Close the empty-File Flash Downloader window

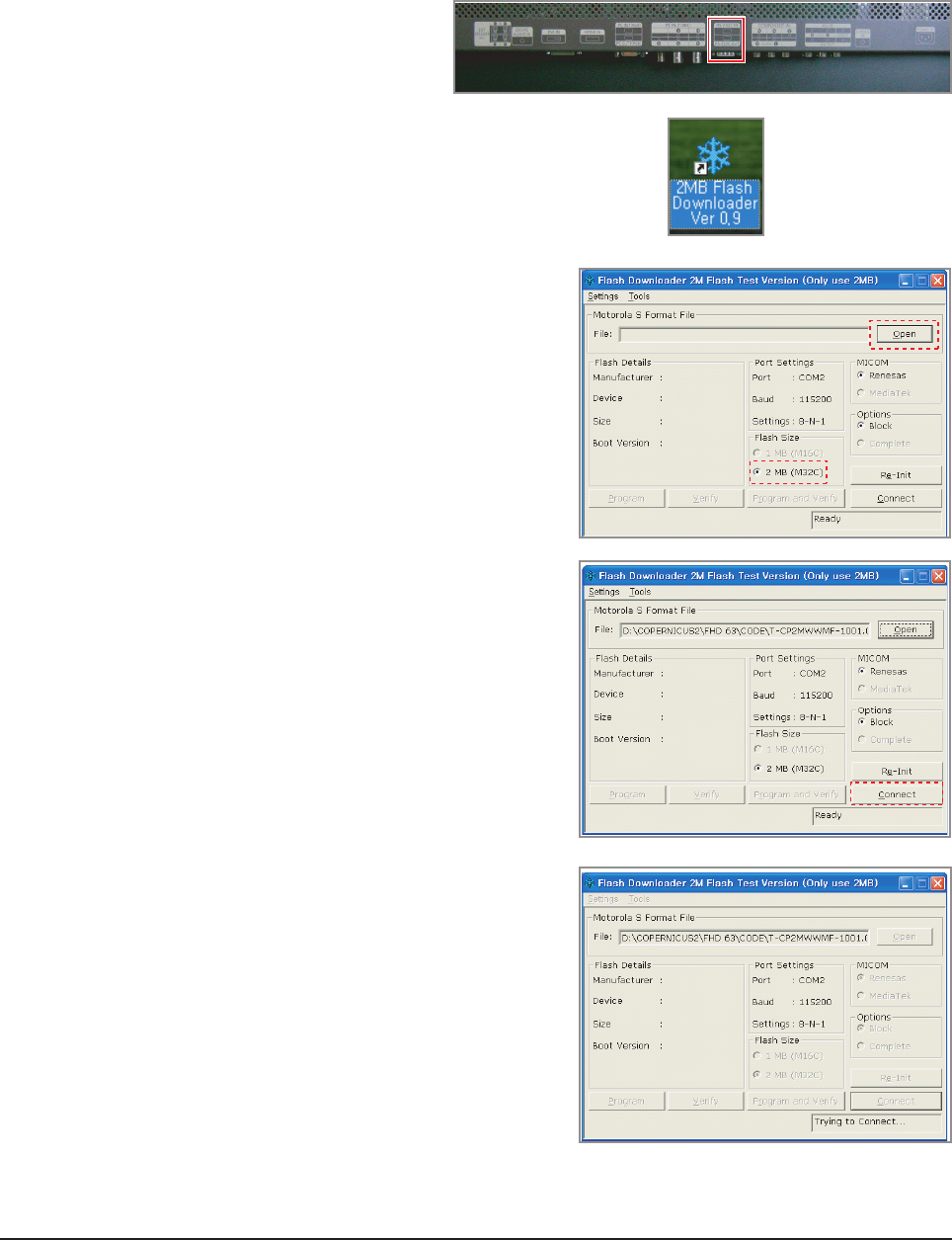[938, 281]
